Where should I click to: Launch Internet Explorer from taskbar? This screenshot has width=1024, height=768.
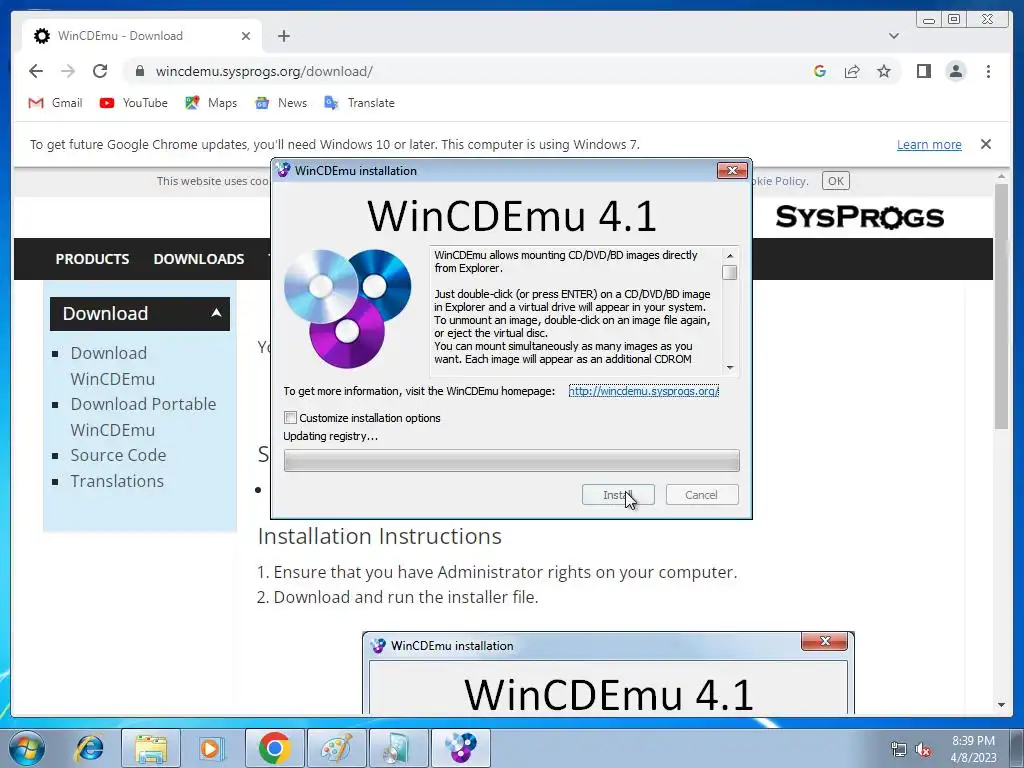coord(89,748)
